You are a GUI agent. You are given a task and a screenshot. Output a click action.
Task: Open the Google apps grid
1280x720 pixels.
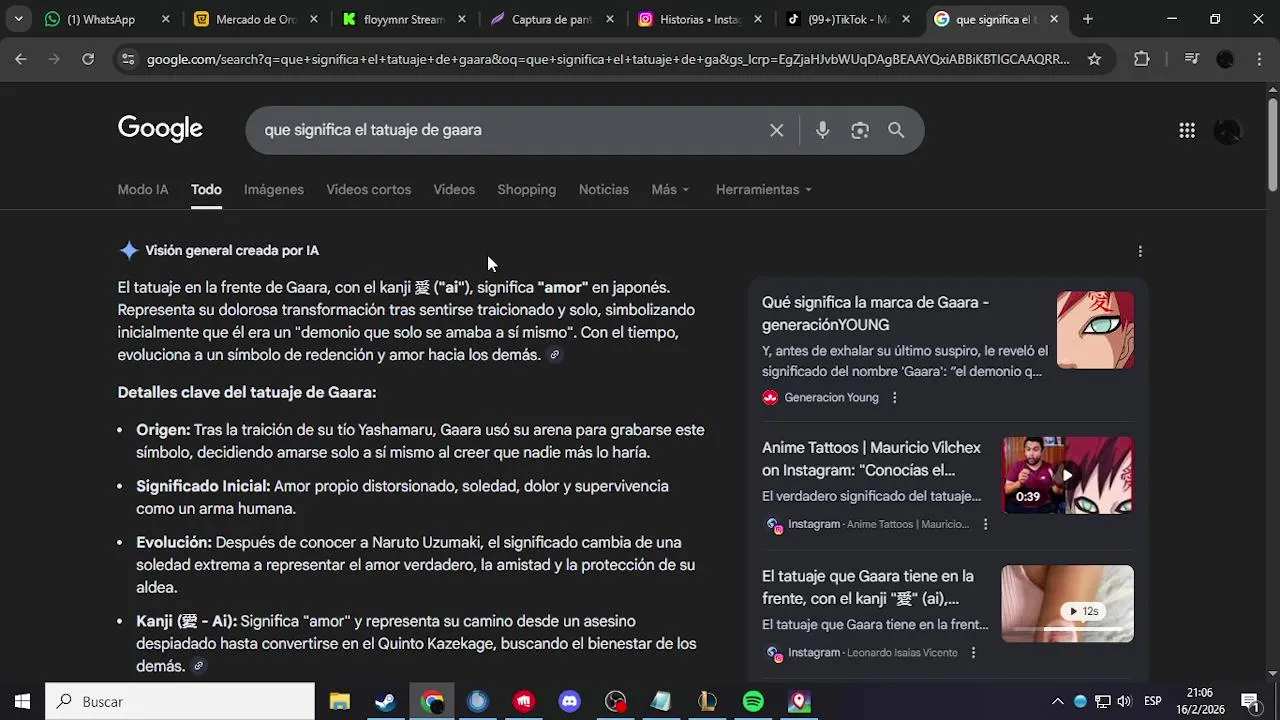1187,130
